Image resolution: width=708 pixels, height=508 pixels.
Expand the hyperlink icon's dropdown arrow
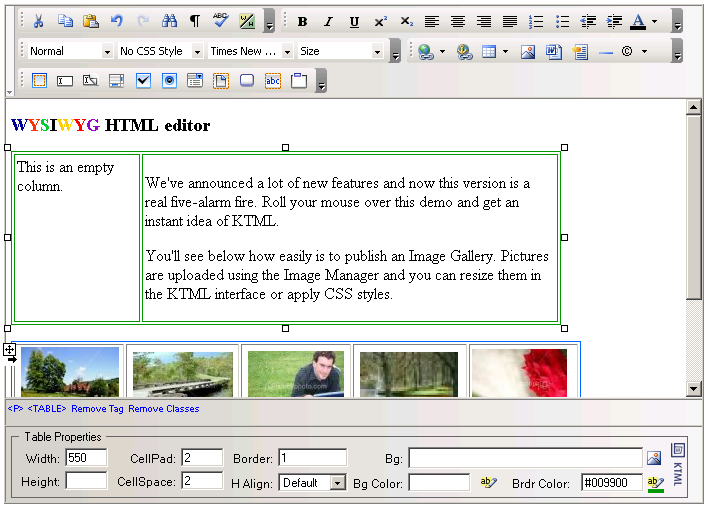[x=442, y=52]
